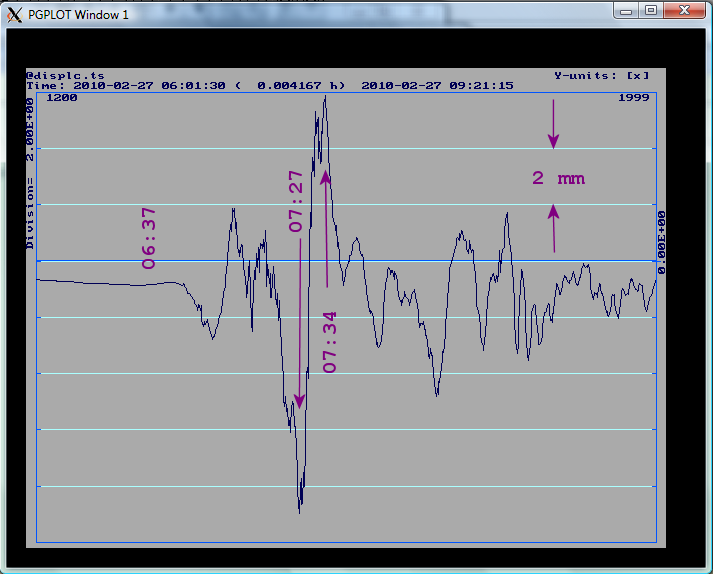
Task: Click the downward arrow head near 07:27
Action: pyautogui.click(x=298, y=399)
